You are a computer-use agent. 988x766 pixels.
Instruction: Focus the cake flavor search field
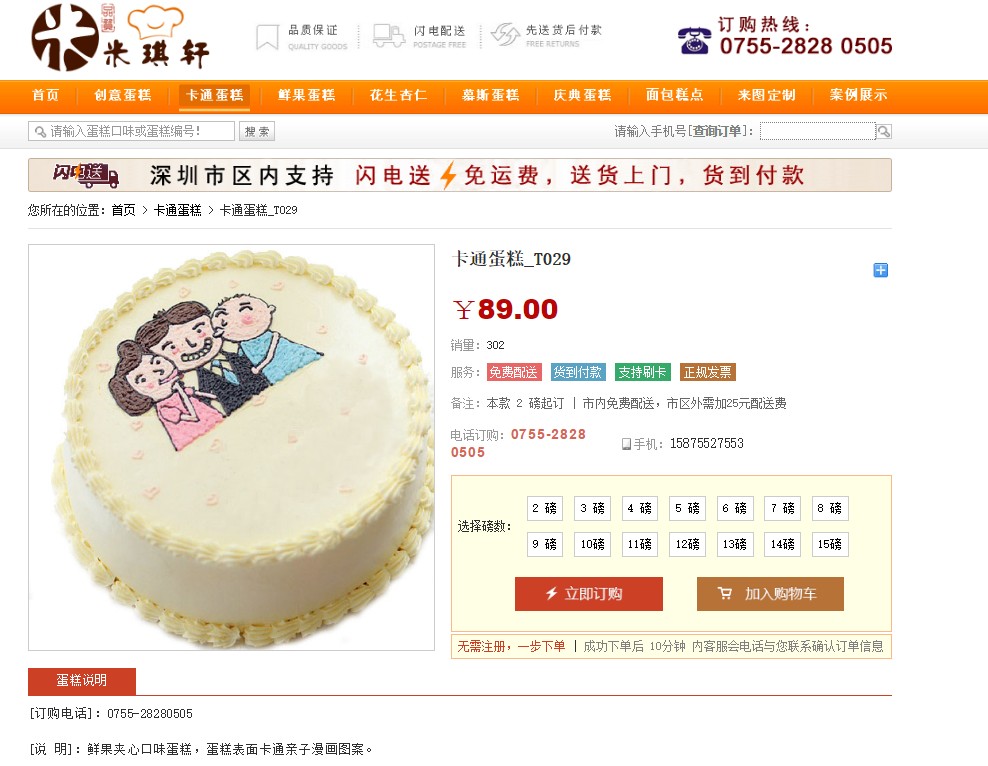[132, 131]
